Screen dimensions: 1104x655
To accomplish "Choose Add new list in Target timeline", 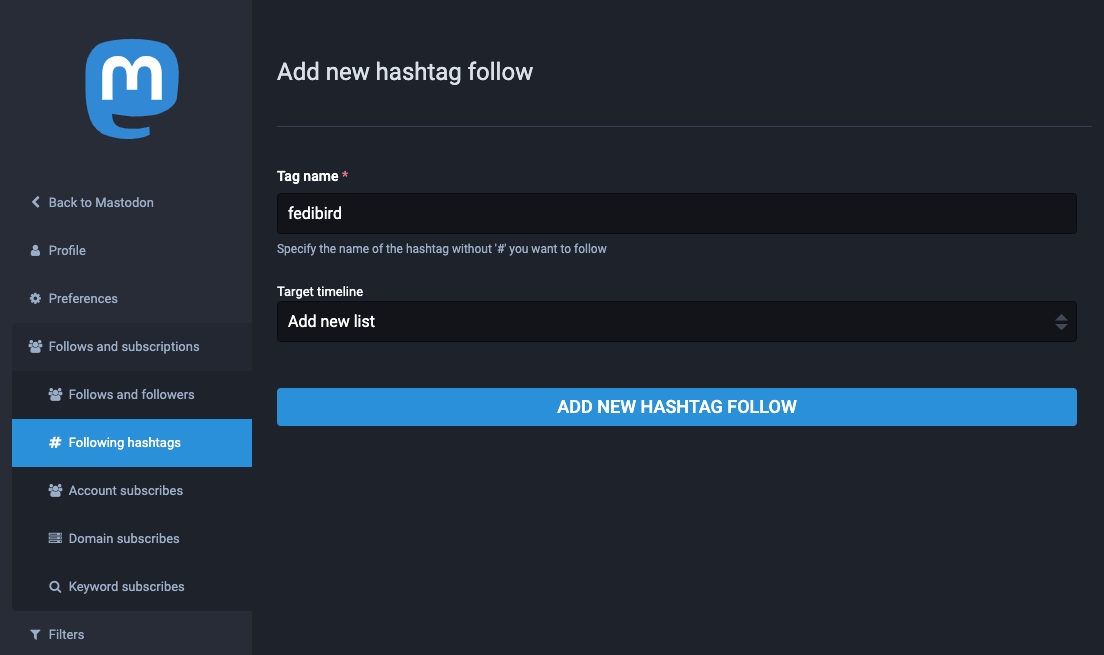I will [x=676, y=321].
